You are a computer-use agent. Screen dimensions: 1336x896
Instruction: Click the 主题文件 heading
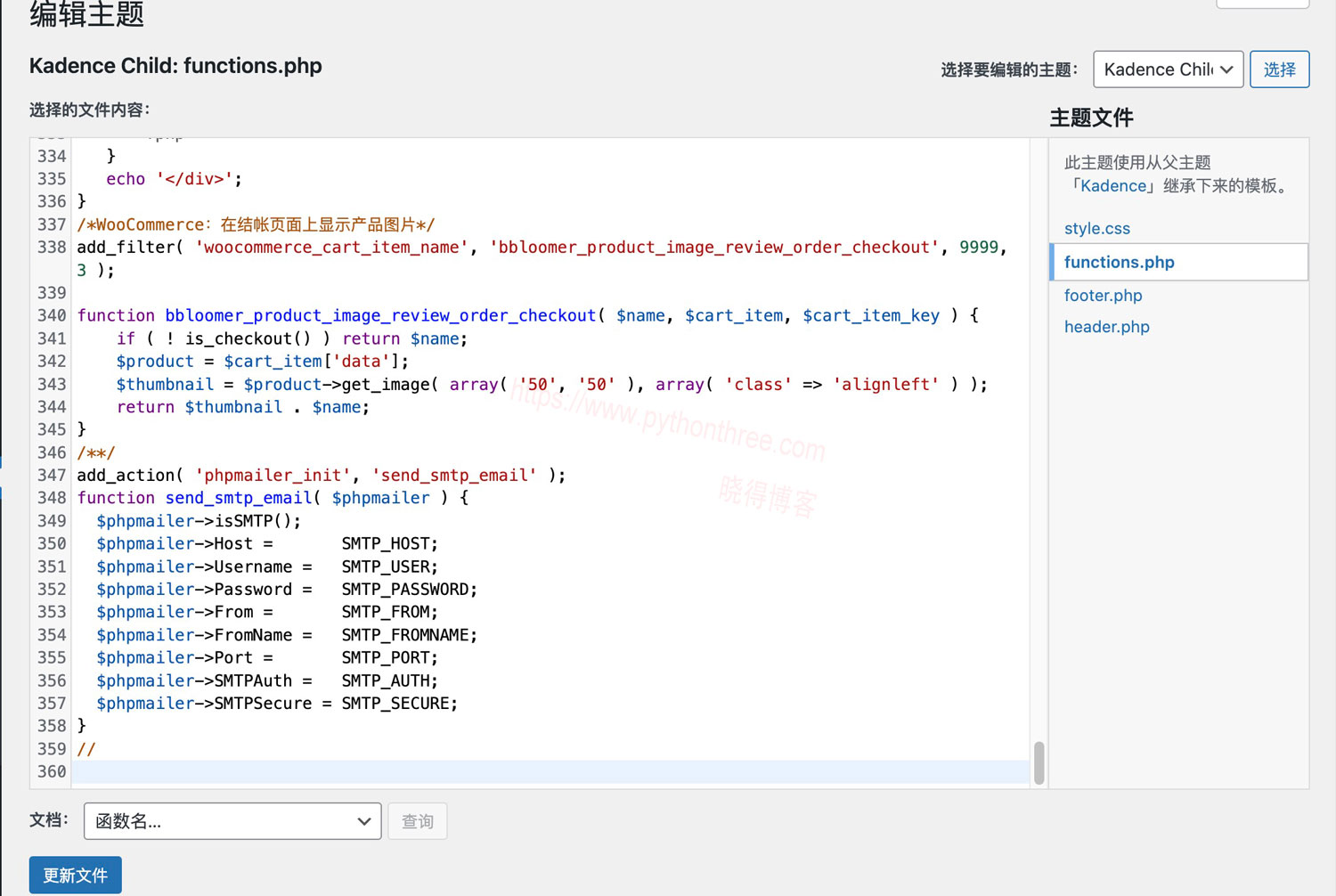1091,118
